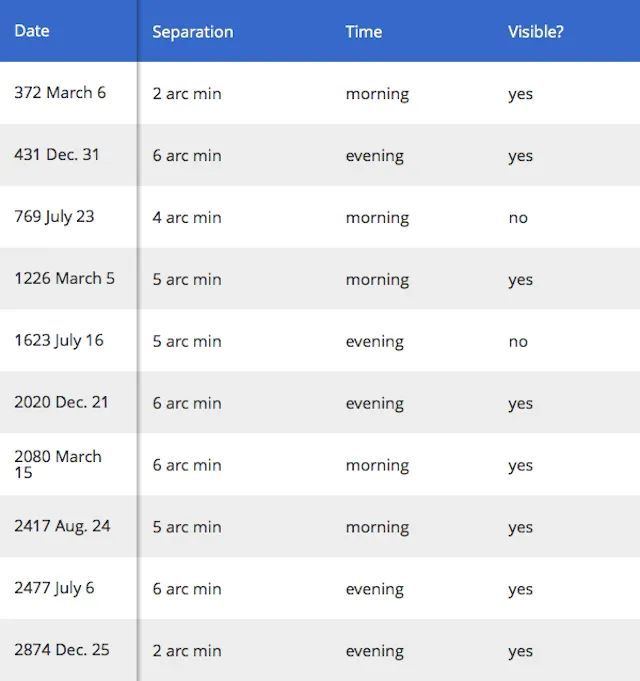Select the 372 March 6 date cell
Image resolution: width=640 pixels, height=681 pixels.
pos(60,93)
